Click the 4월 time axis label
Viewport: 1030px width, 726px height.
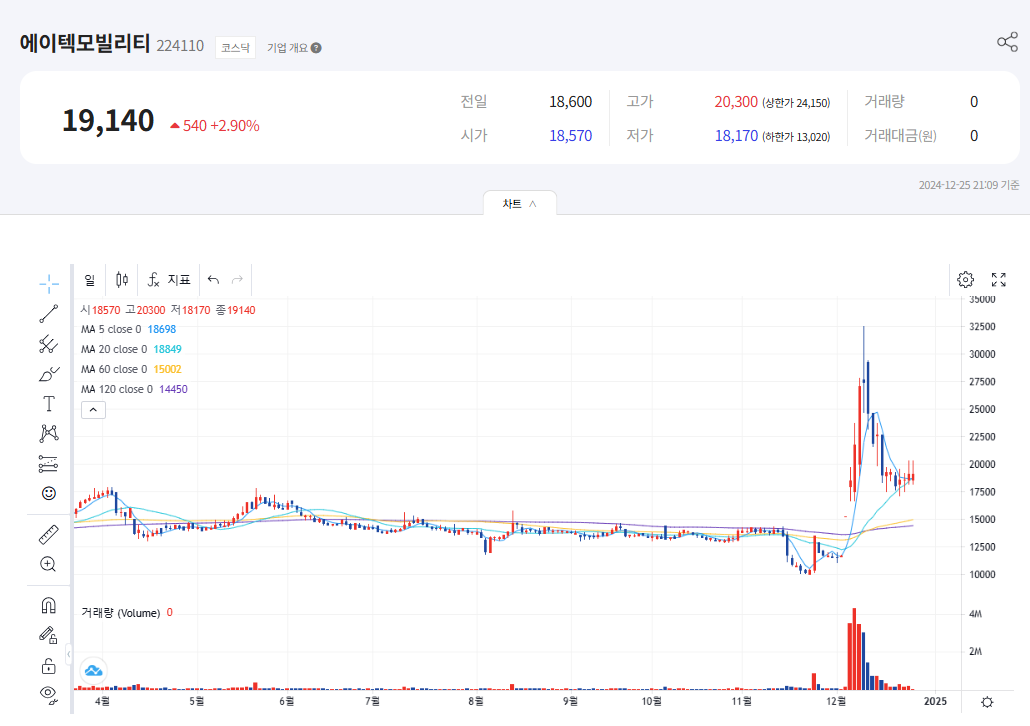(102, 702)
